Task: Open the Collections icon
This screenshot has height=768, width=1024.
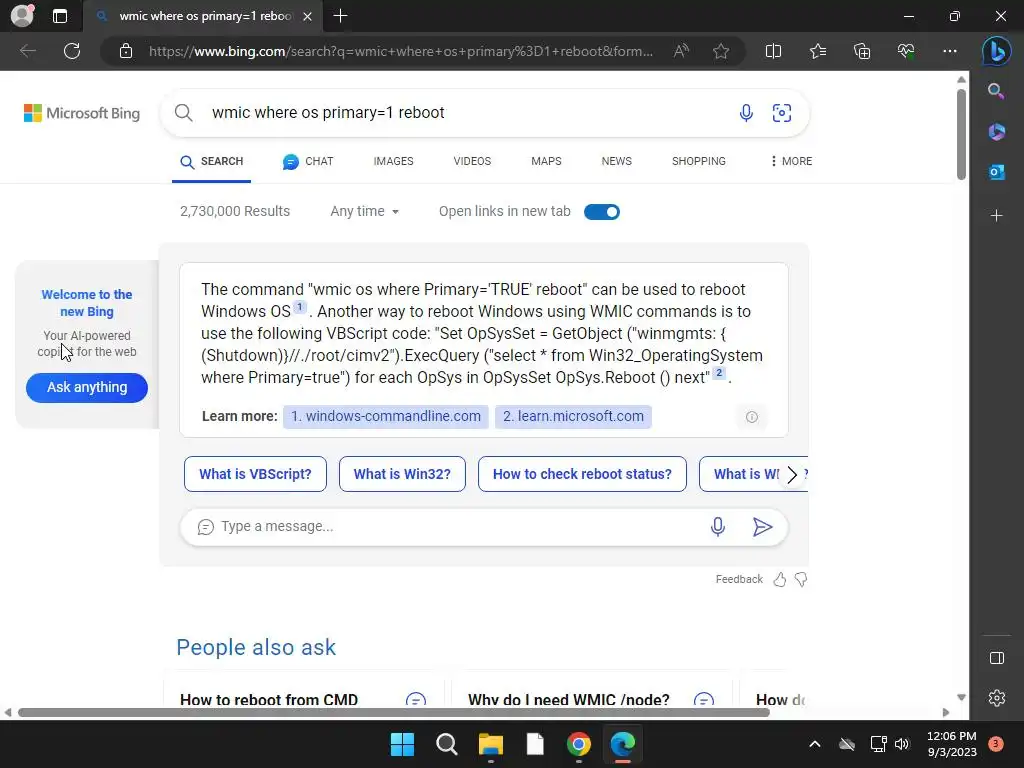Action: pos(862,51)
